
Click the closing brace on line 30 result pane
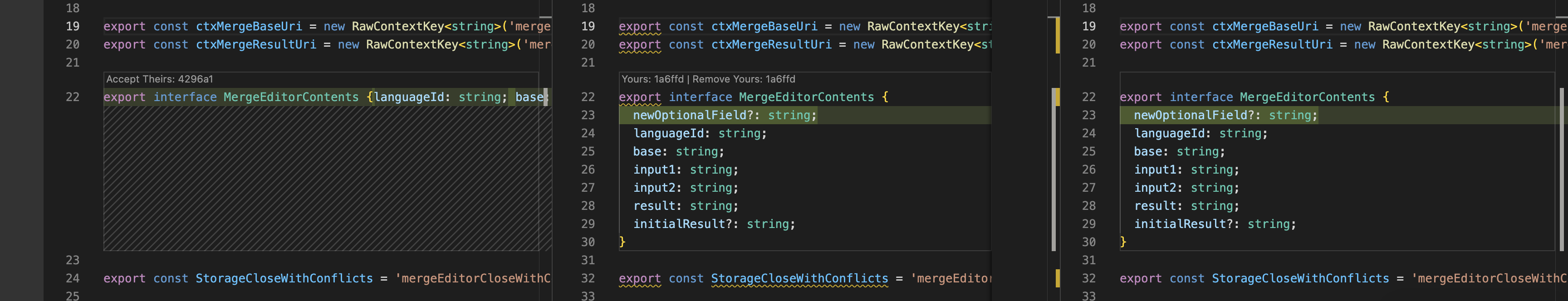tap(1122, 242)
